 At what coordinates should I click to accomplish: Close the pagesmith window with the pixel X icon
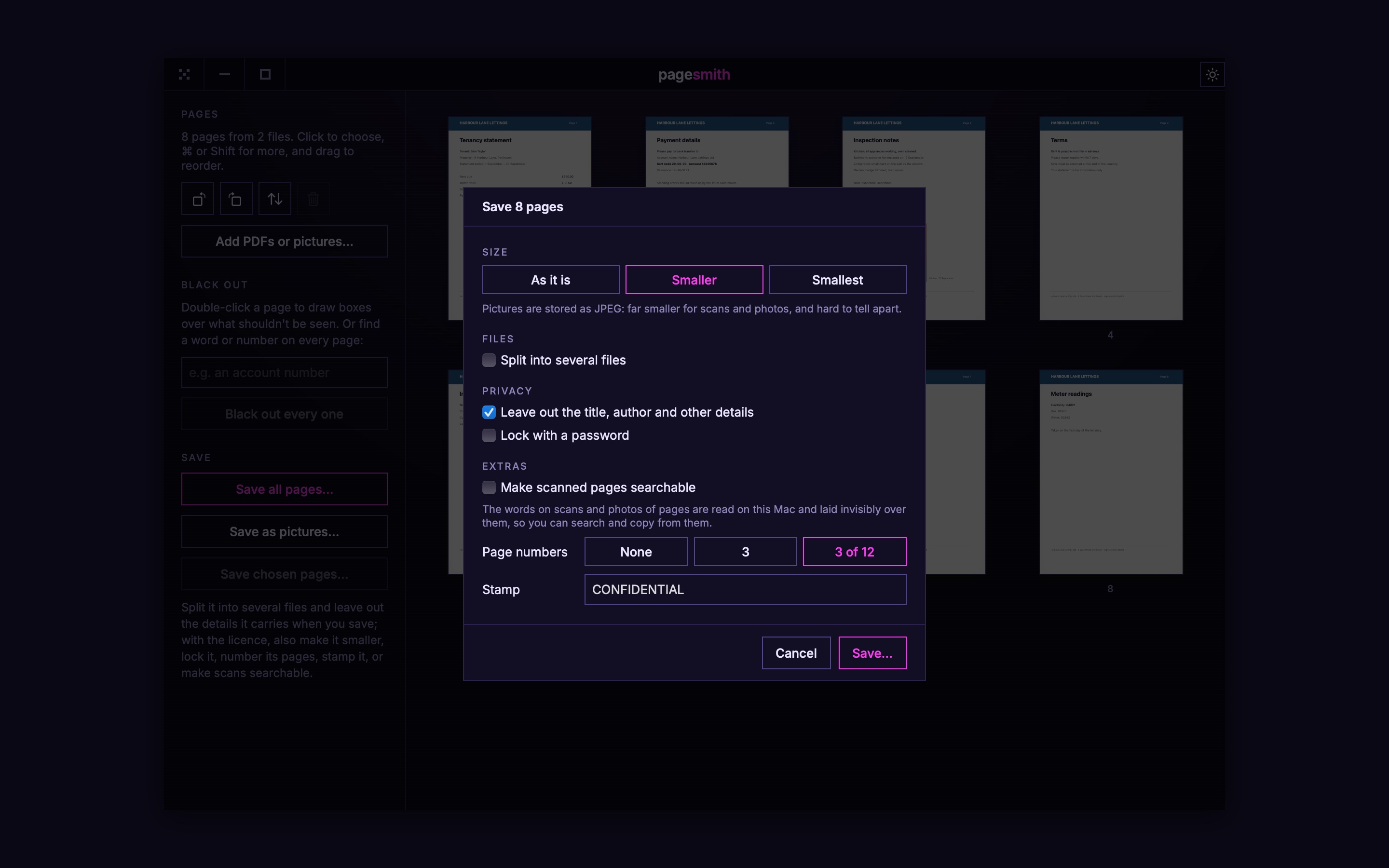point(184,74)
